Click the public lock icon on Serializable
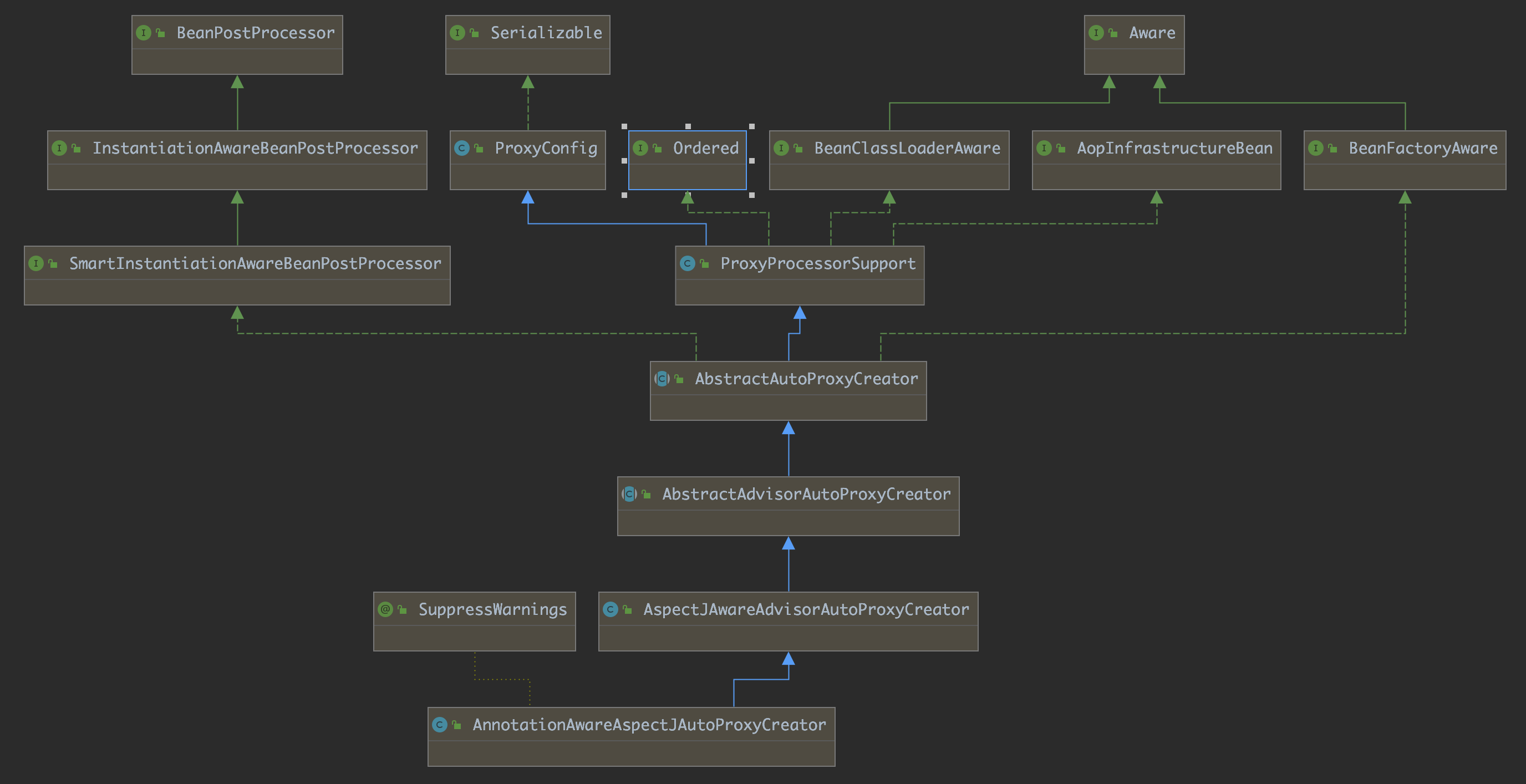 [x=475, y=34]
